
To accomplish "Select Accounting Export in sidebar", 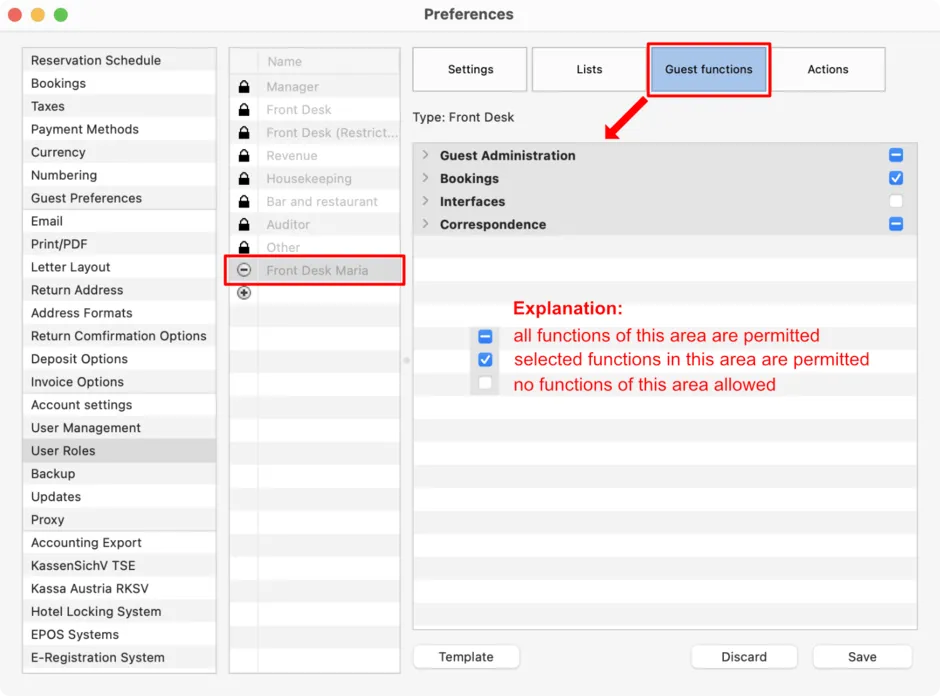I will (x=119, y=543).
